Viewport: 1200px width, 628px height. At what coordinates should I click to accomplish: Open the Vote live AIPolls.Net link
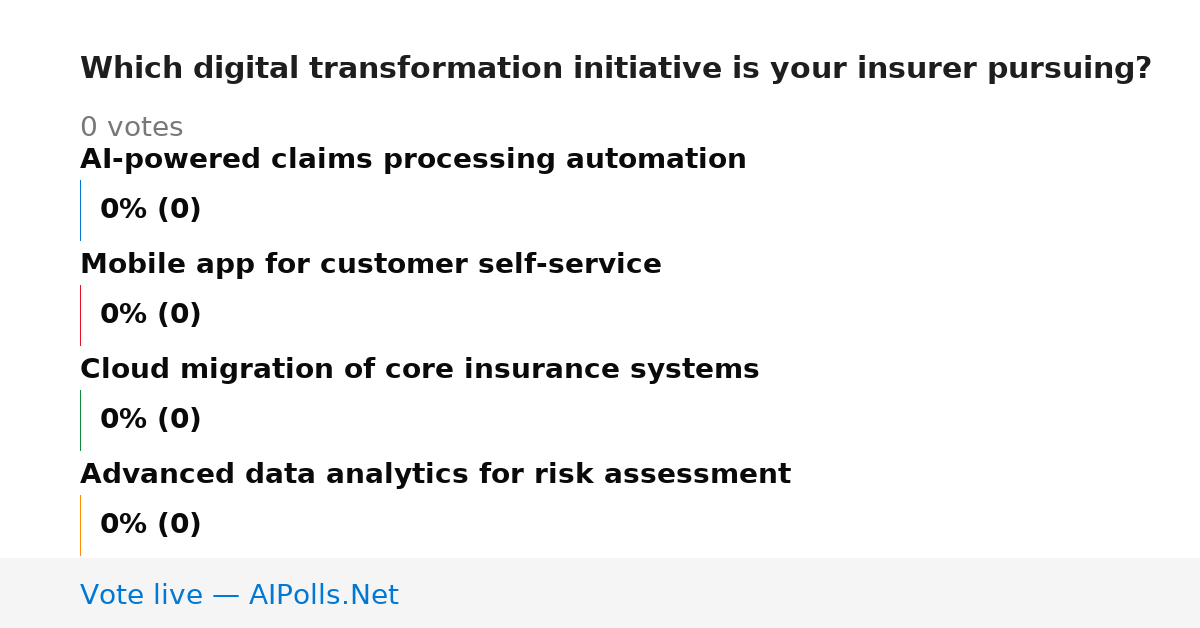(x=239, y=595)
